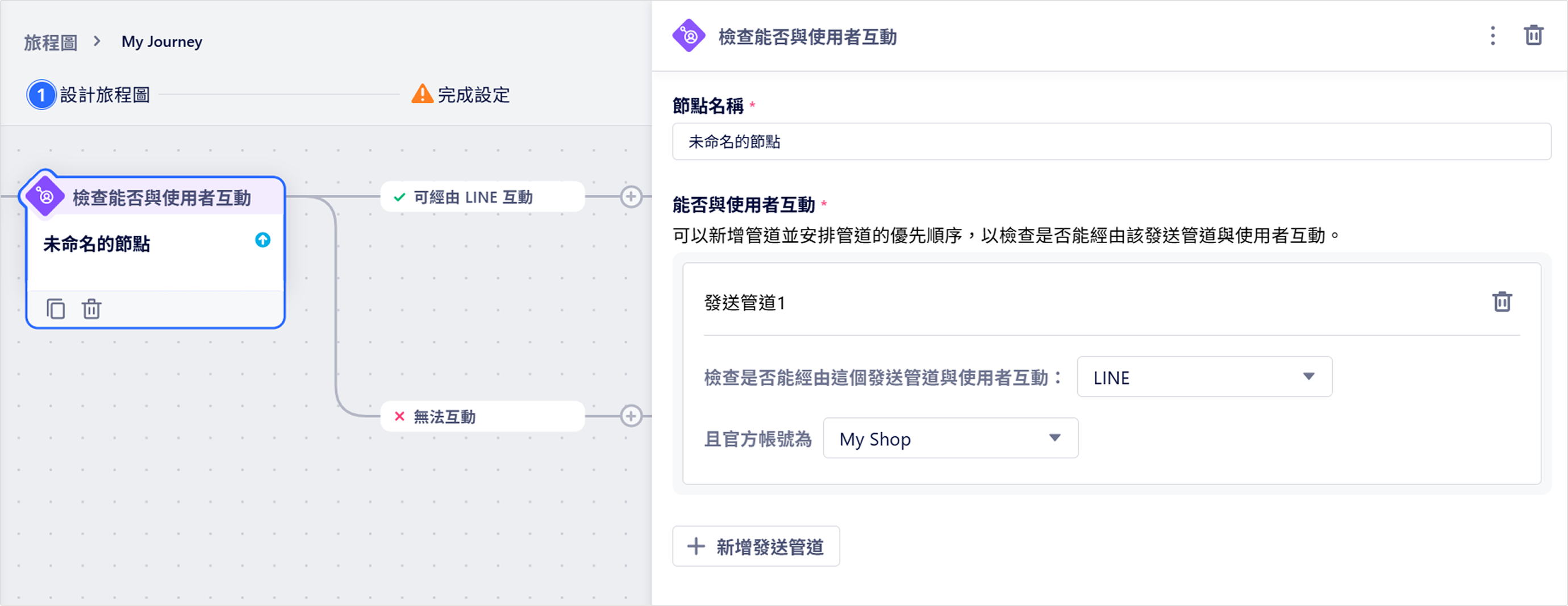Click the blue up-arrow icon on node card
This screenshot has height=606, width=1568.
pos(262,240)
